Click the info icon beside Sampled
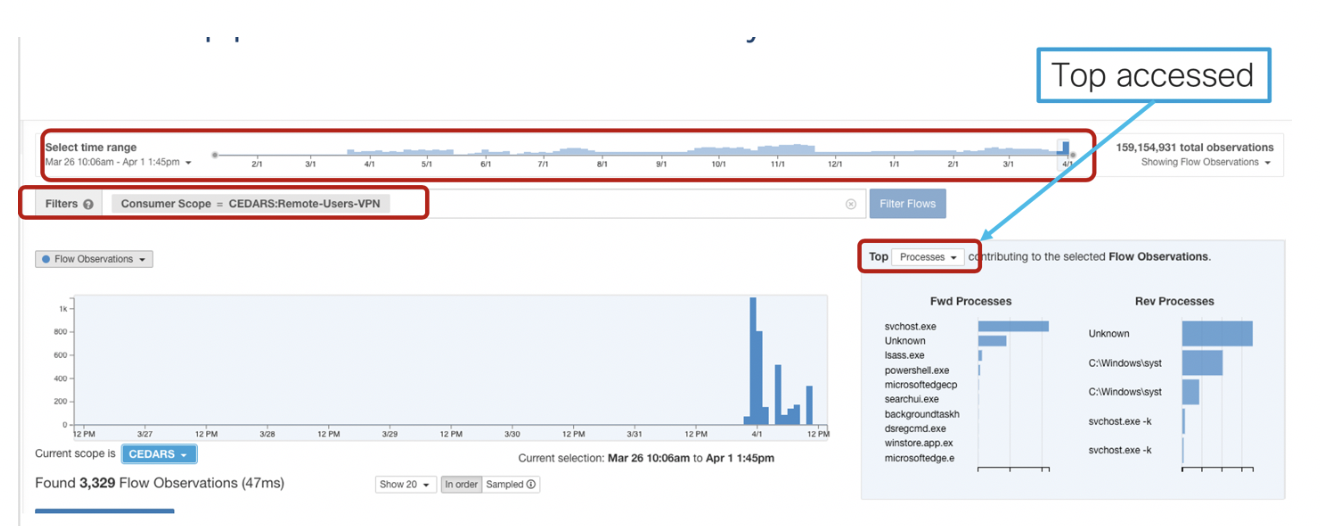Viewport: 1320px width, 526px height. pos(531,485)
